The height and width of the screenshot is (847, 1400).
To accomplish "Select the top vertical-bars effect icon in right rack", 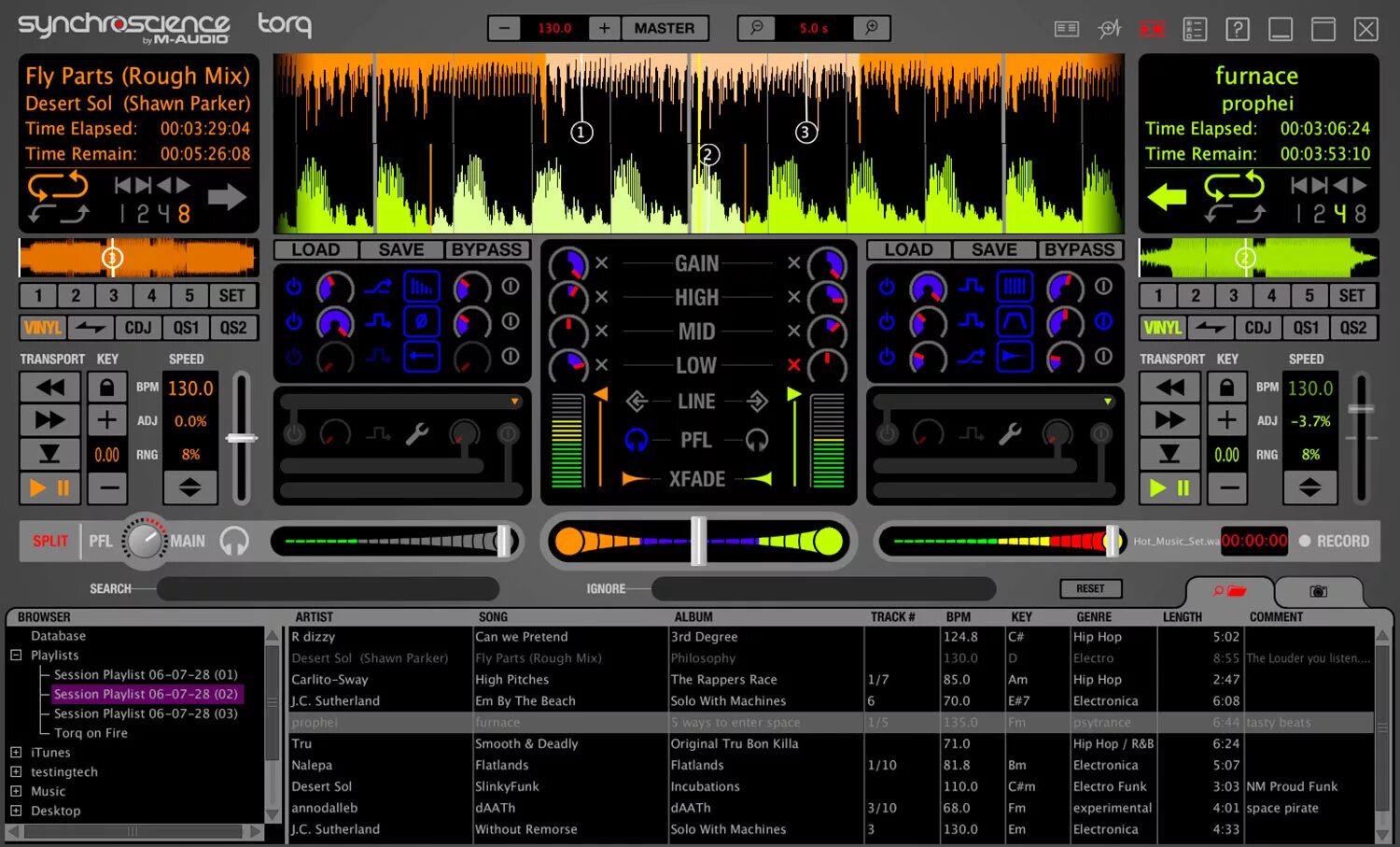I will point(1015,287).
